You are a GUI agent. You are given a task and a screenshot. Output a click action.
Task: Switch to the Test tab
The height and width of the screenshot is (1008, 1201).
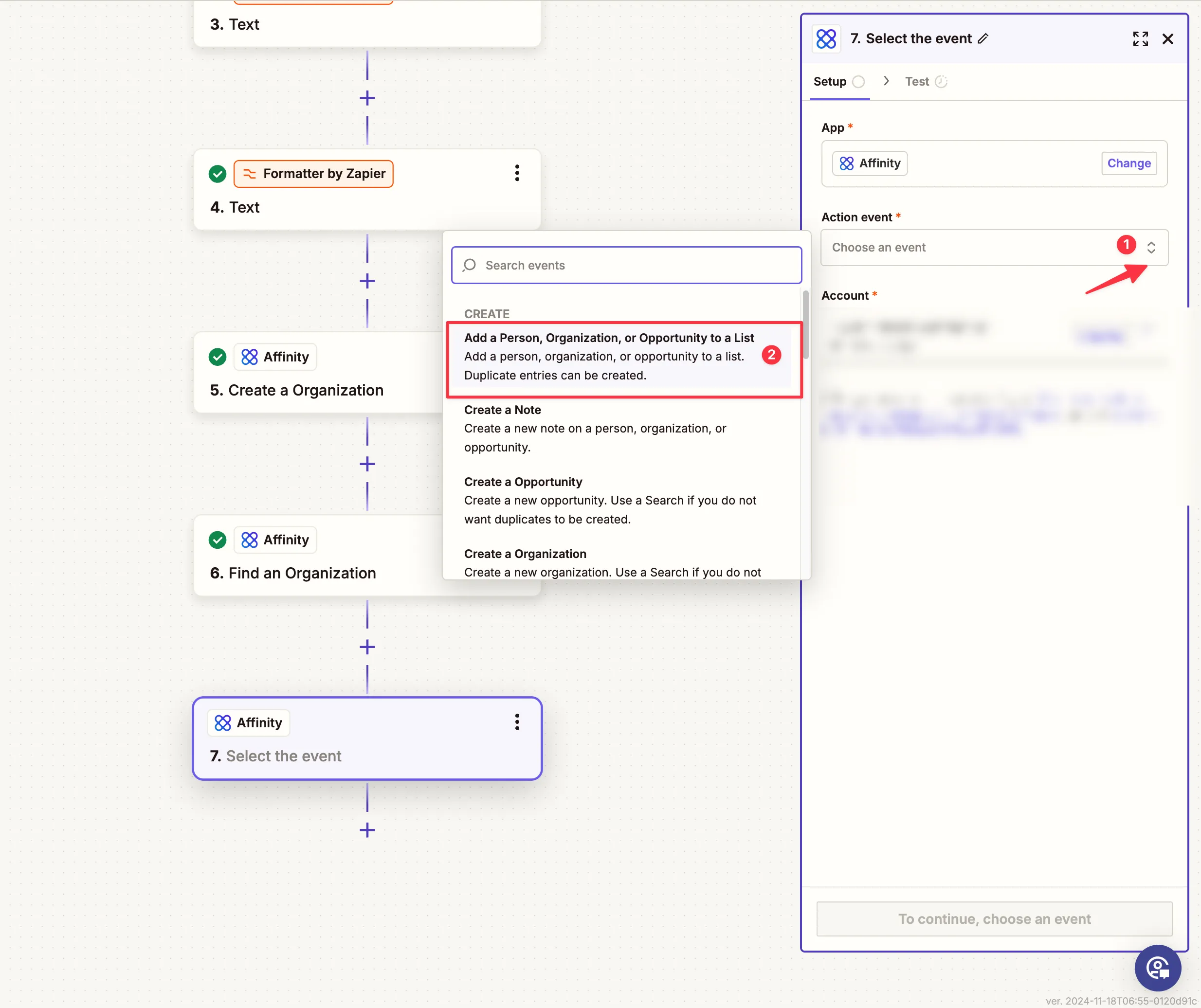click(926, 82)
